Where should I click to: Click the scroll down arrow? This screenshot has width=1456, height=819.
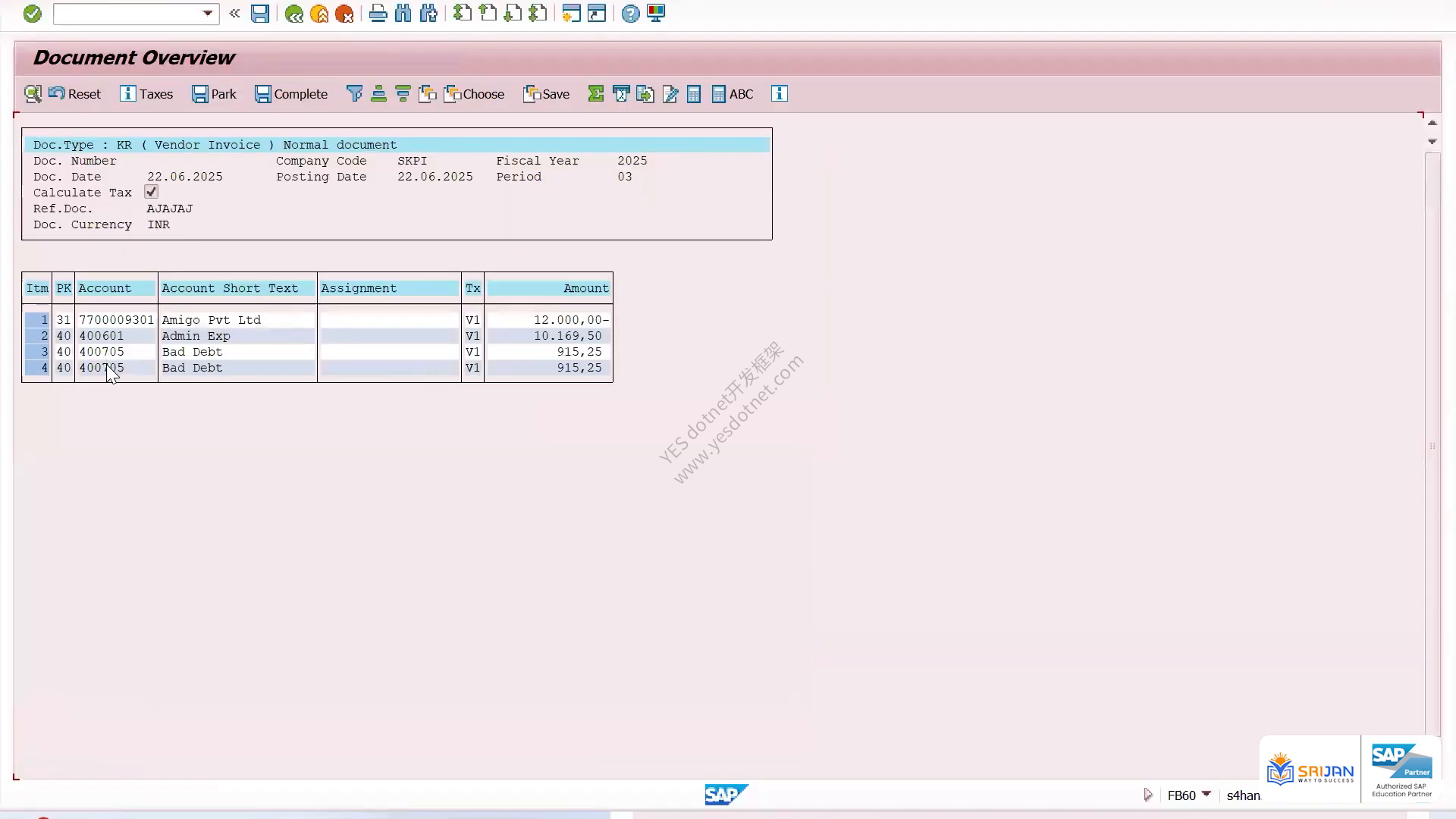(1432, 142)
